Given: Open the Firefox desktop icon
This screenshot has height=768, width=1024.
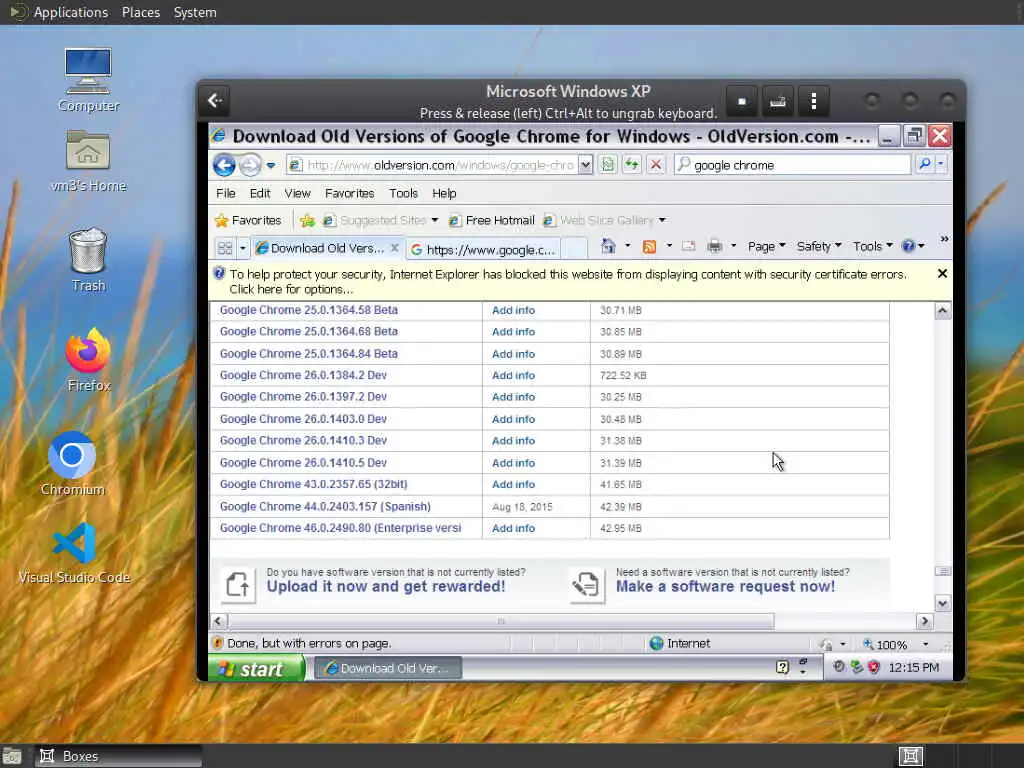Looking at the screenshot, I should [88, 360].
